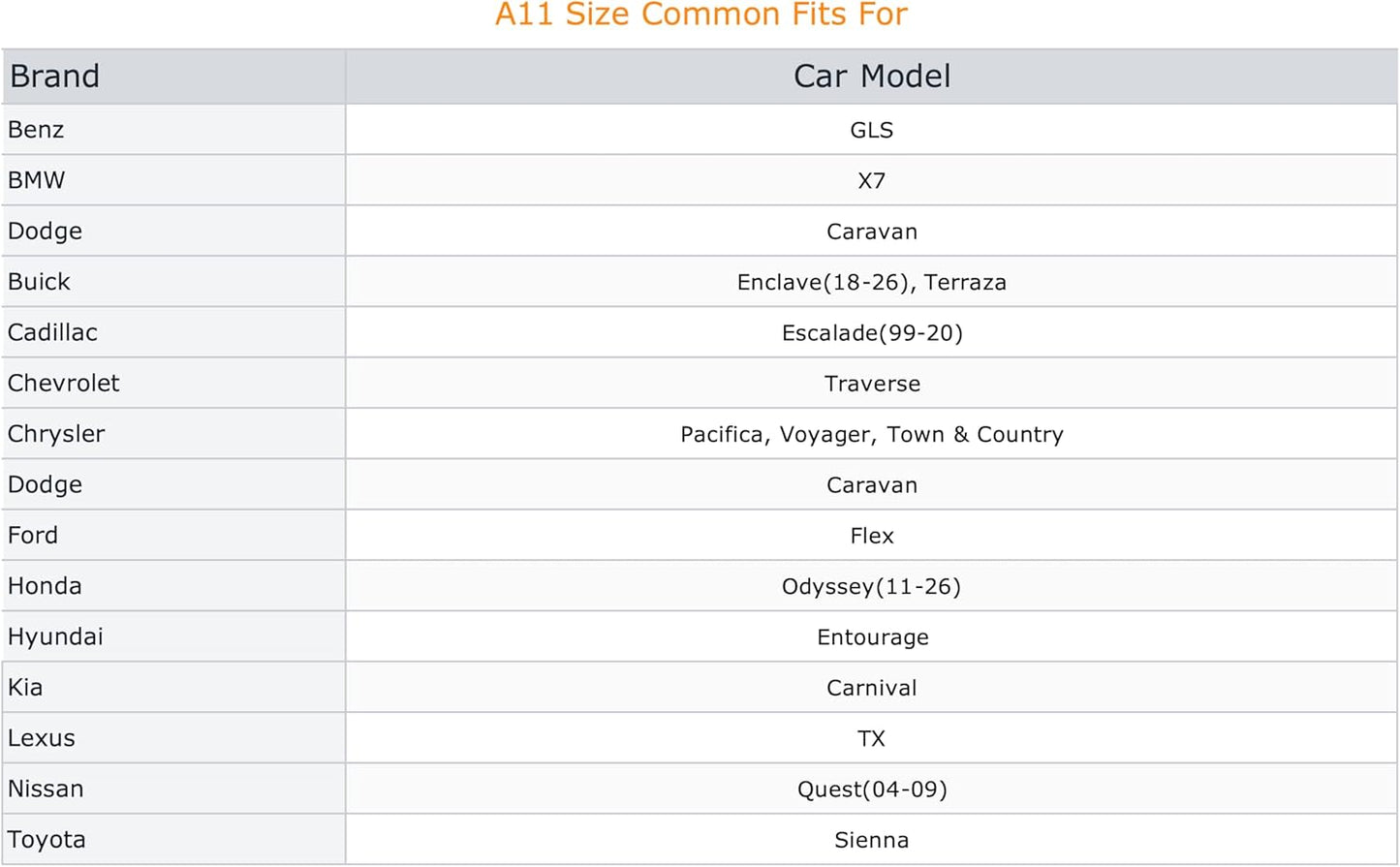1400x867 pixels.
Task: Select the Buick brand cell
Action: click(x=173, y=282)
